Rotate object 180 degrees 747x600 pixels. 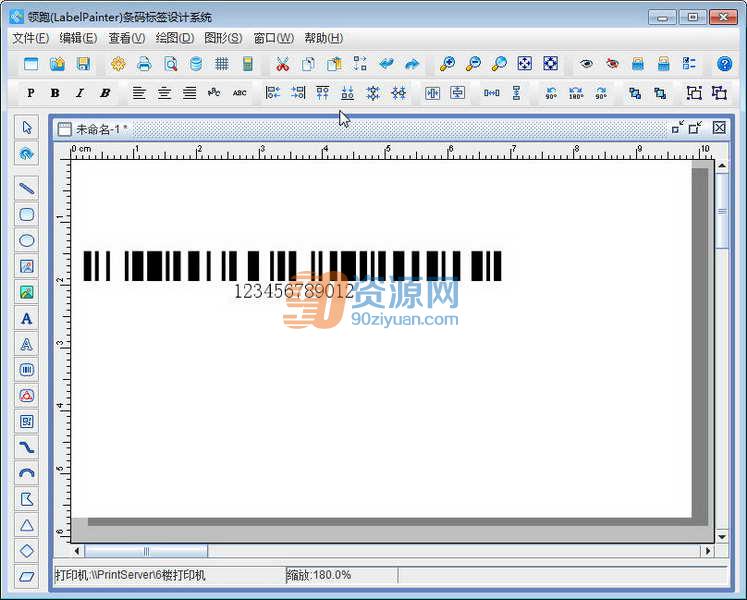pyautogui.click(x=576, y=93)
